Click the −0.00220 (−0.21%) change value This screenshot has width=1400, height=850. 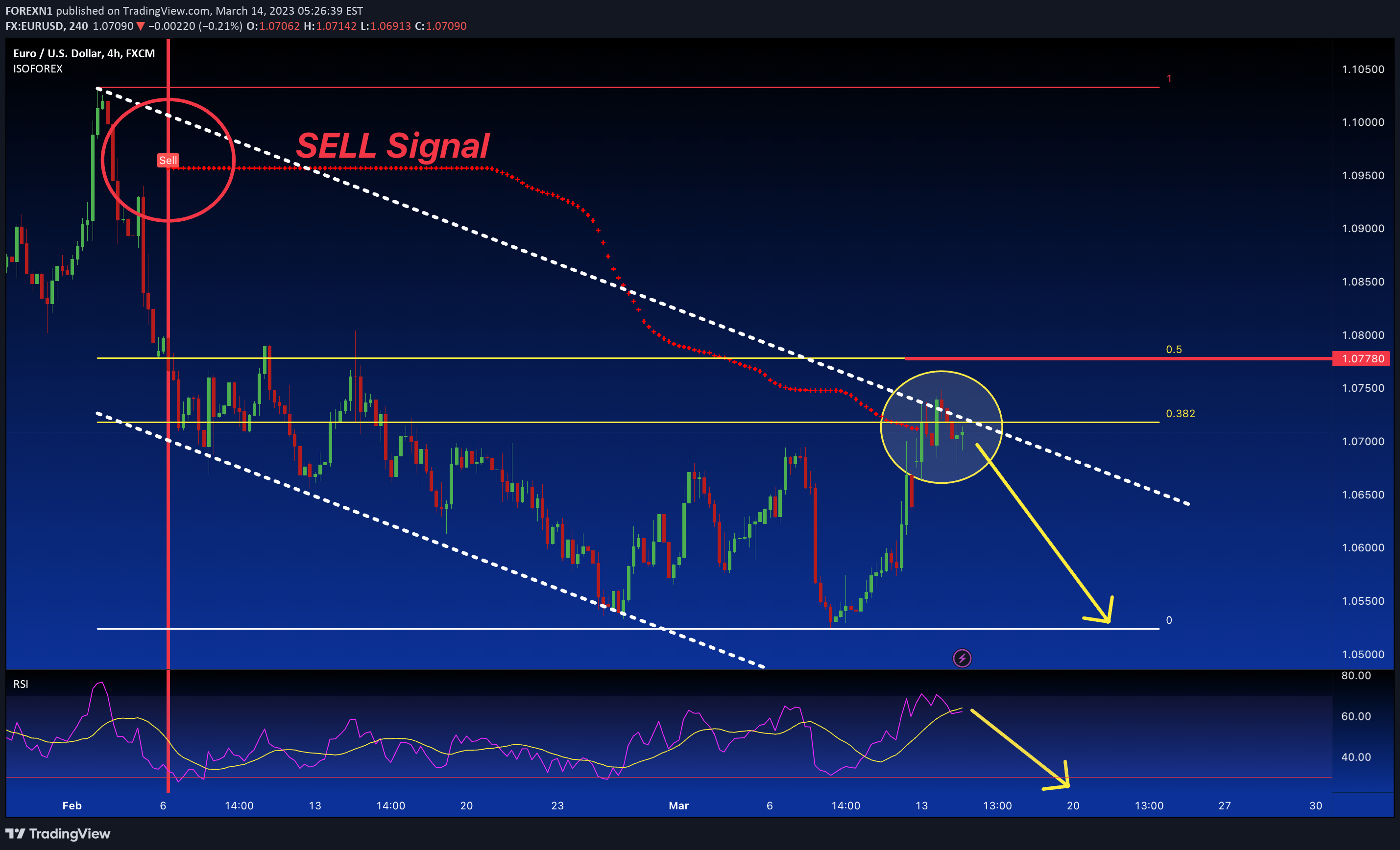click(x=195, y=26)
